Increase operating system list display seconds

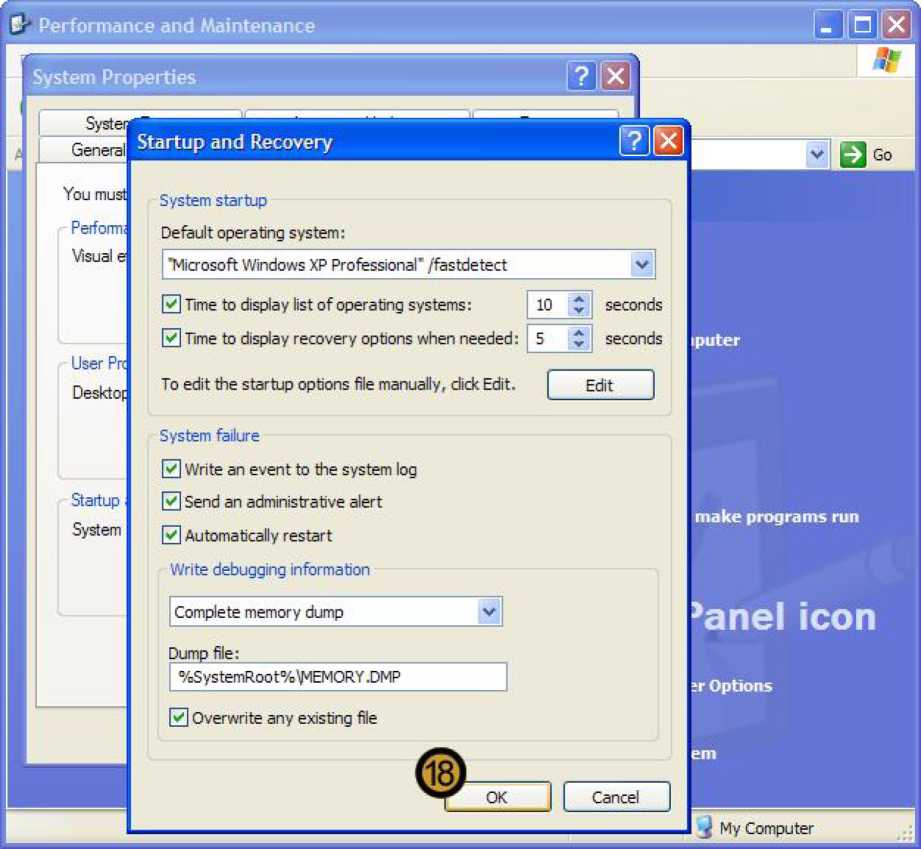579,298
